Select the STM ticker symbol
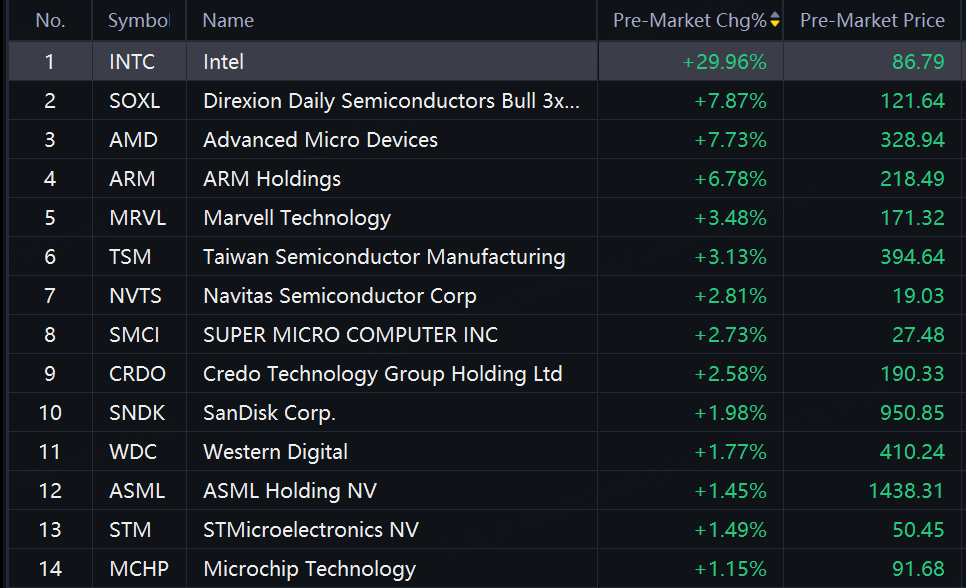The width and height of the screenshot is (966, 588). click(x=130, y=530)
